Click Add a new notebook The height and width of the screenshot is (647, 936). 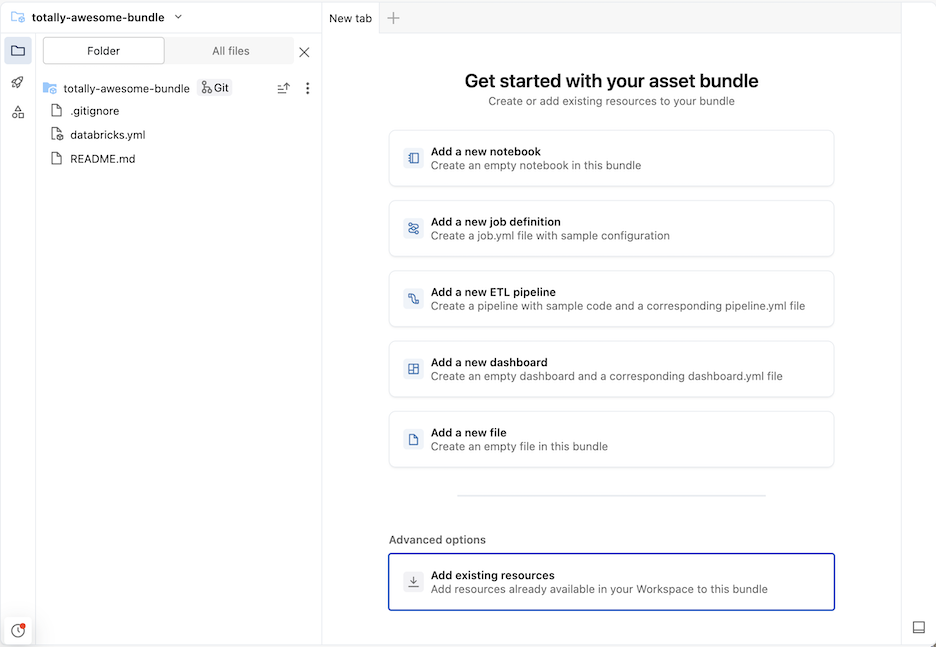click(611, 158)
